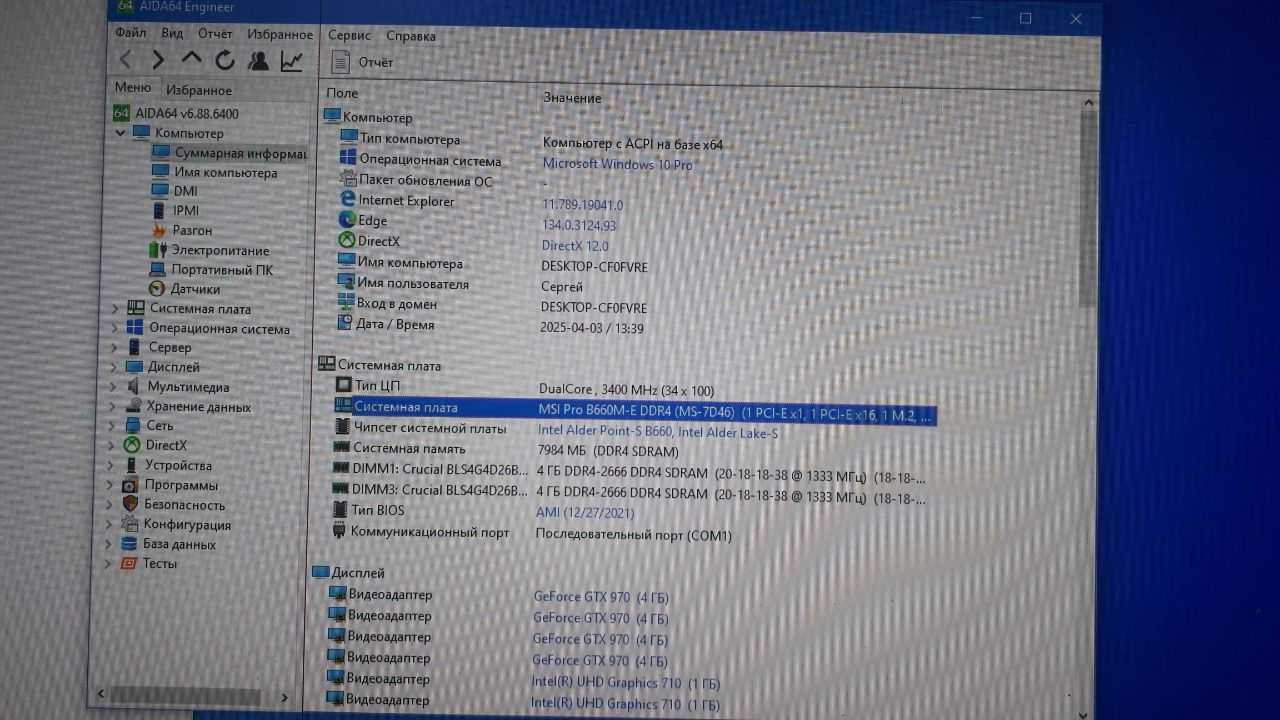Screen dimensions: 1280x720
Task: Open Электропитание in the tree
Action: click(220, 250)
